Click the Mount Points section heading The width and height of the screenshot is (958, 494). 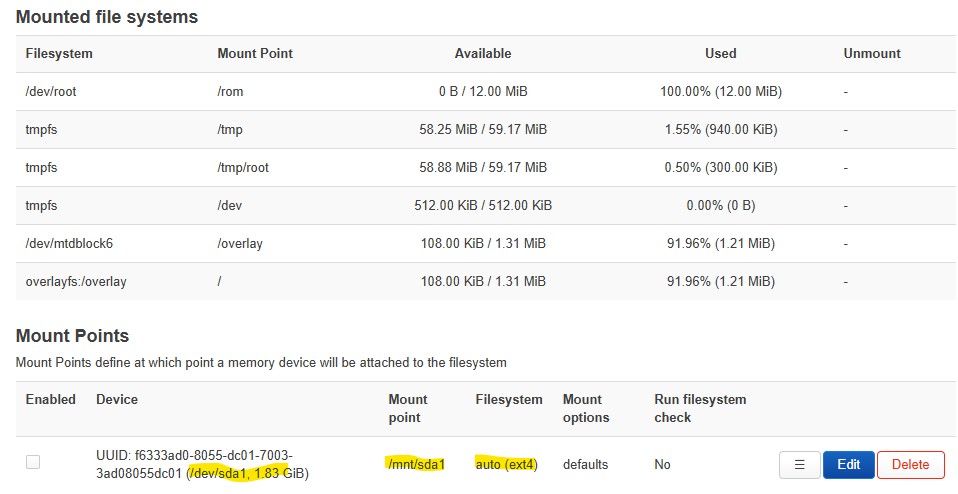73,336
